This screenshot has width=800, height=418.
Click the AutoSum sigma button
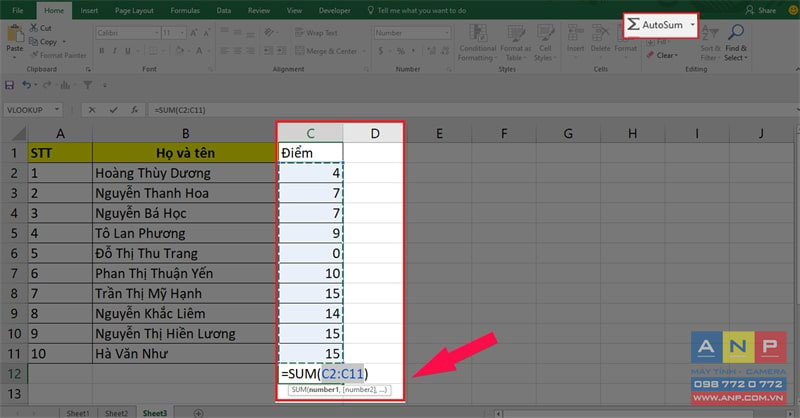(655, 24)
